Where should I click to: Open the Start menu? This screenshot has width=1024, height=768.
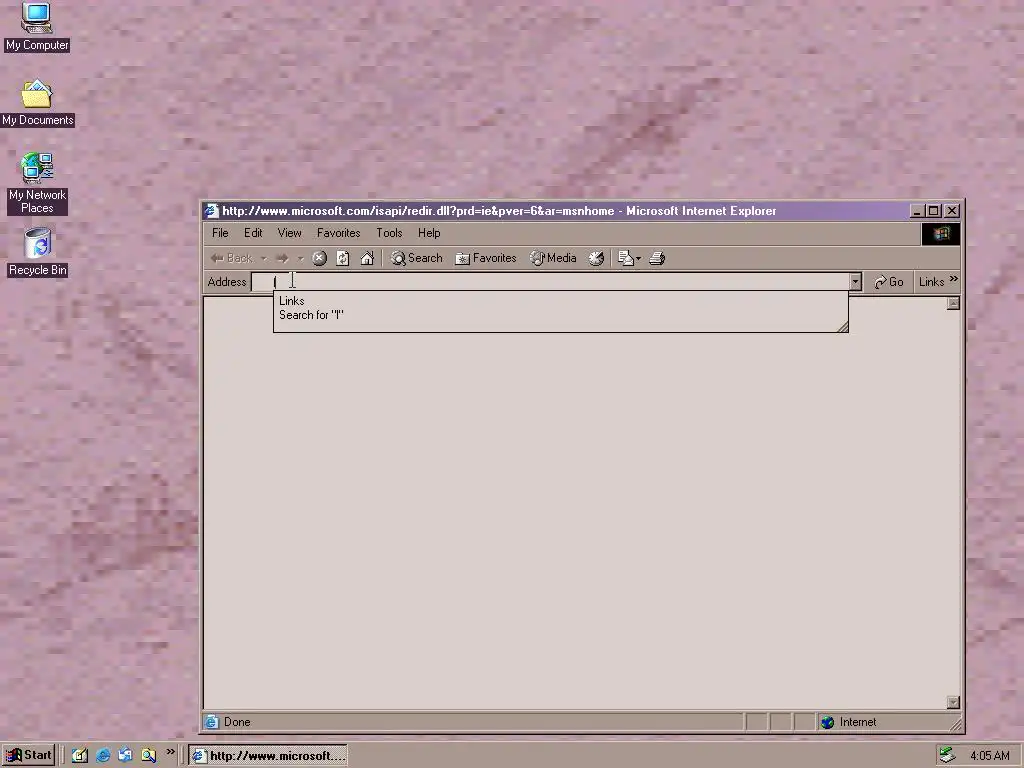(x=28, y=756)
